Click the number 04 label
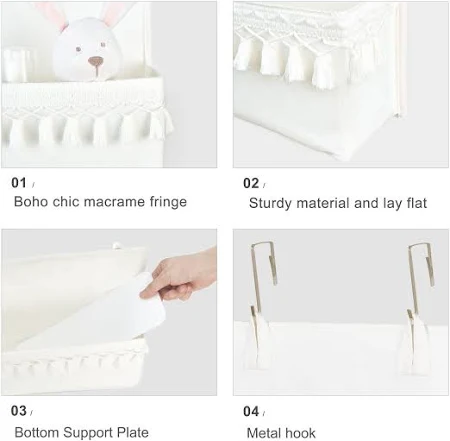The image size is (450, 441). coord(251,411)
